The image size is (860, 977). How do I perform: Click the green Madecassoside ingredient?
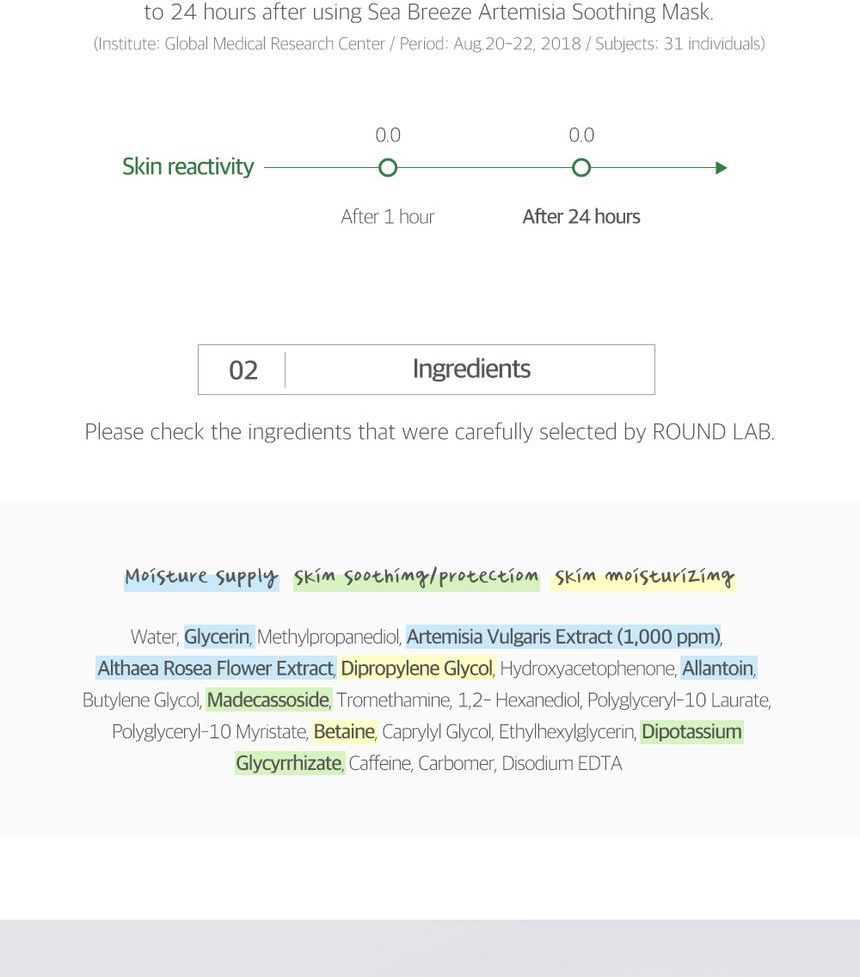[268, 700]
